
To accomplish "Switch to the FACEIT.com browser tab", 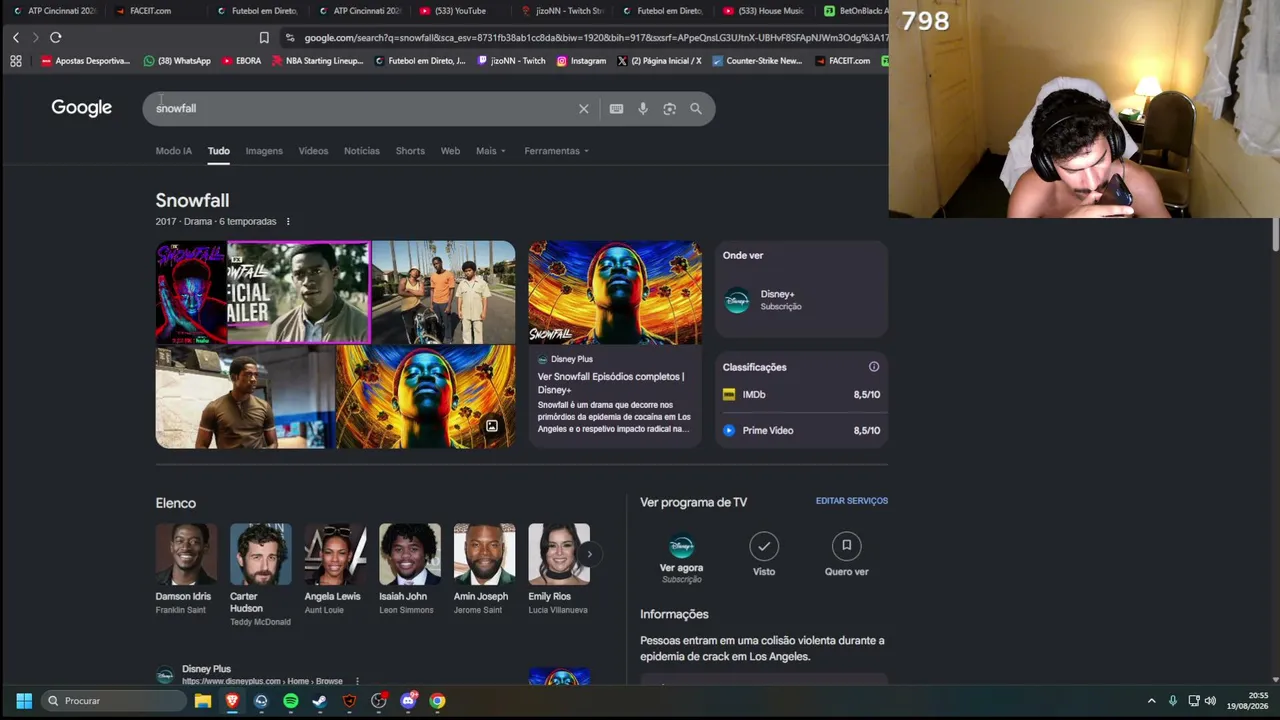I will [x=150, y=11].
